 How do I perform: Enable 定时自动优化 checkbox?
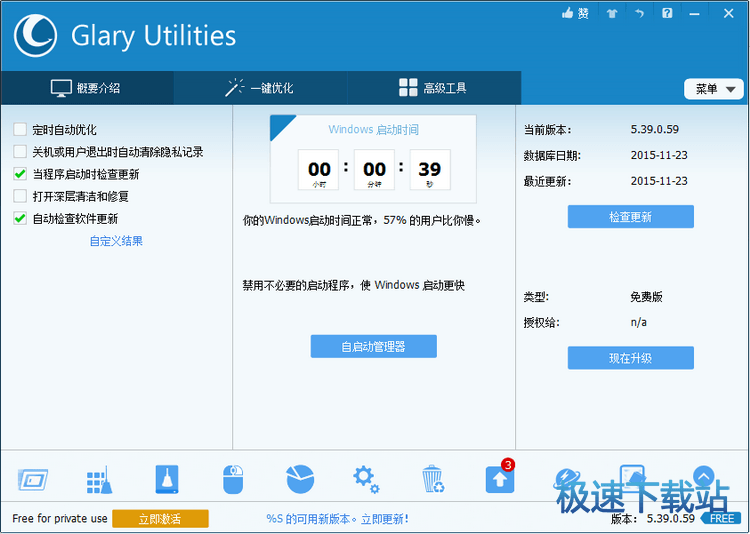[20, 129]
